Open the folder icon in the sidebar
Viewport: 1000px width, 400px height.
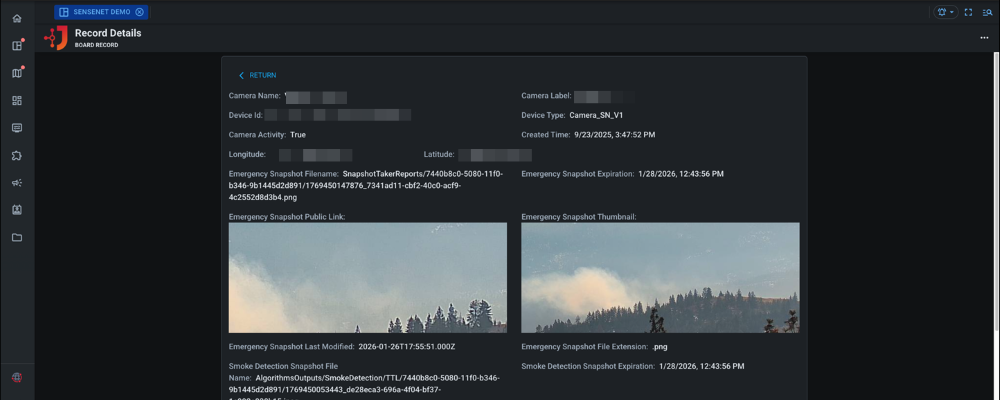[16, 238]
